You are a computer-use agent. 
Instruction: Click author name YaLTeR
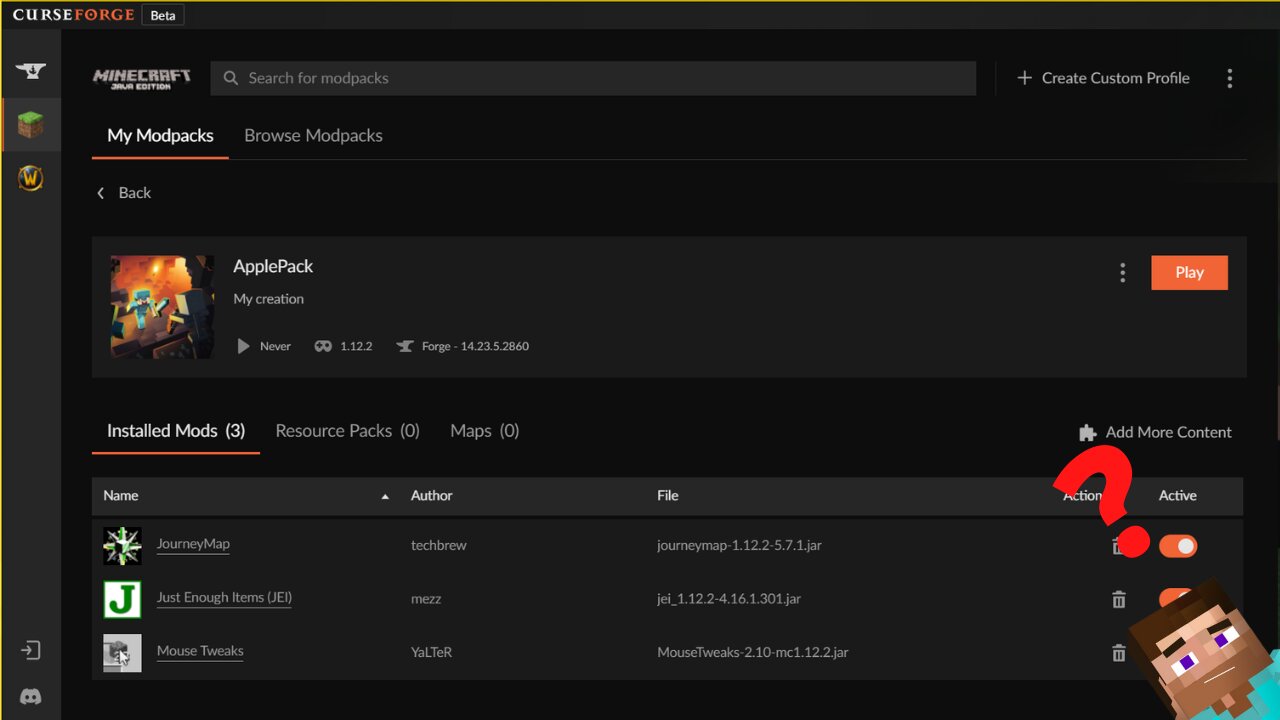(x=431, y=652)
